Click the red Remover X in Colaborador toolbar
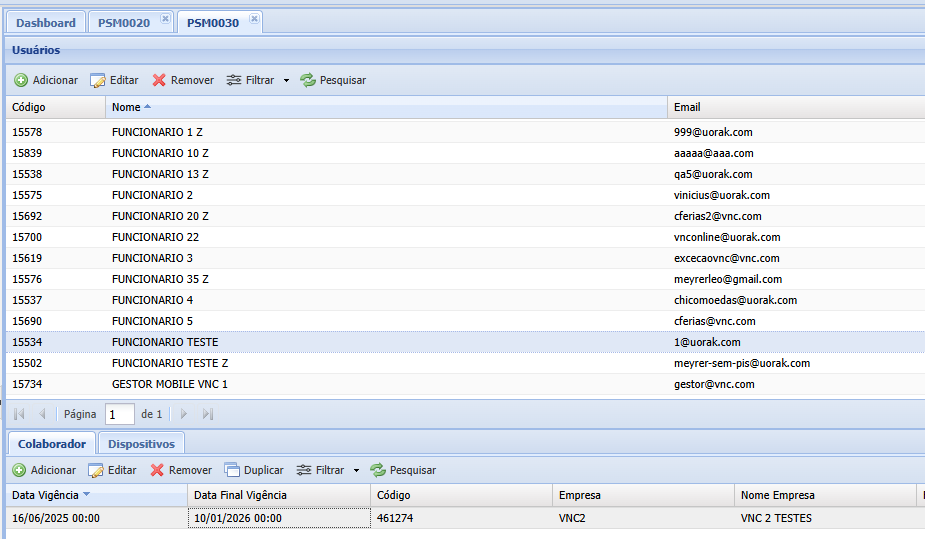Viewport: 925px width, 539px height. pos(157,470)
